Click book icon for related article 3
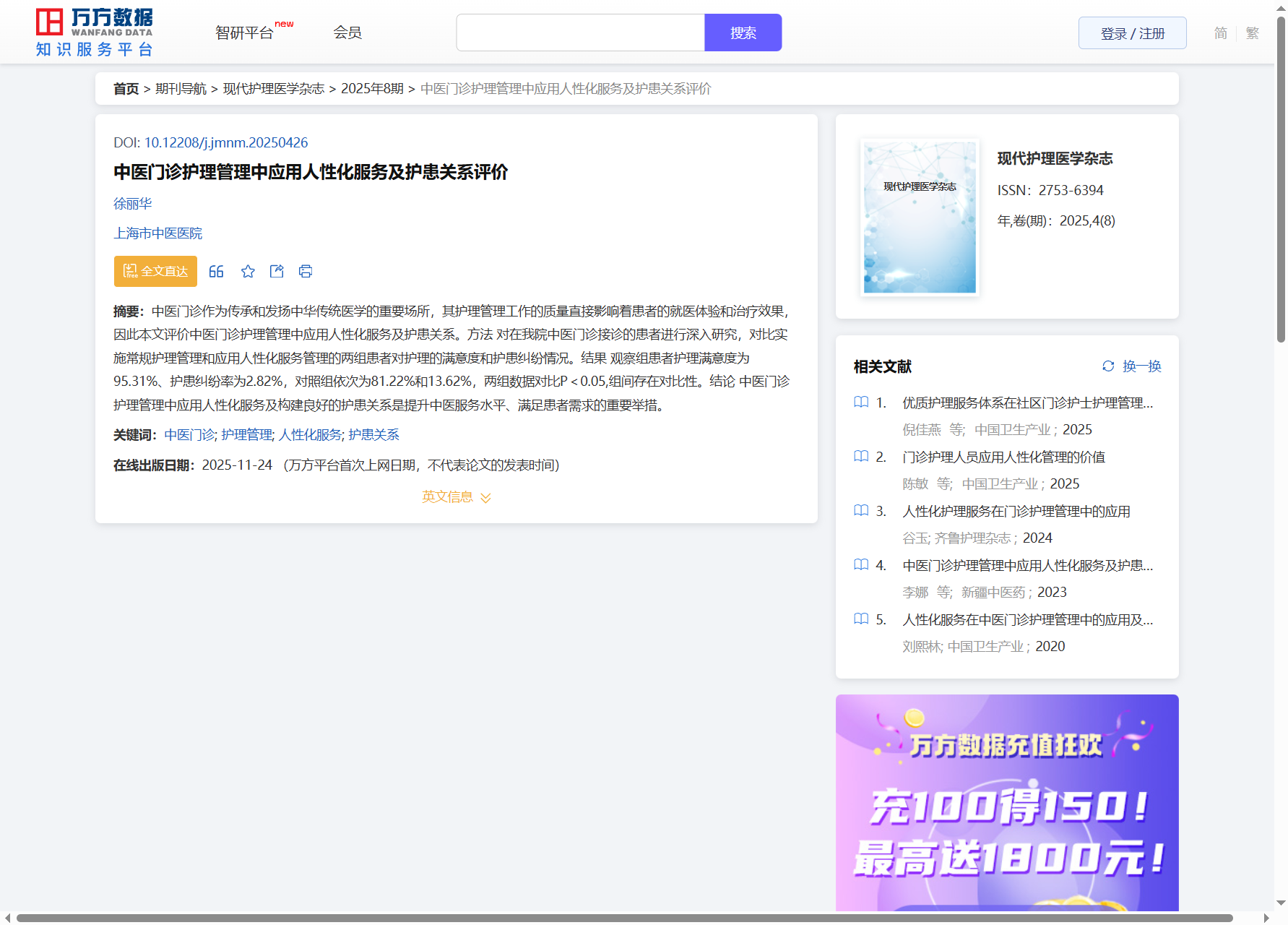Image resolution: width=1288 pixels, height=925 pixels. 861,511
